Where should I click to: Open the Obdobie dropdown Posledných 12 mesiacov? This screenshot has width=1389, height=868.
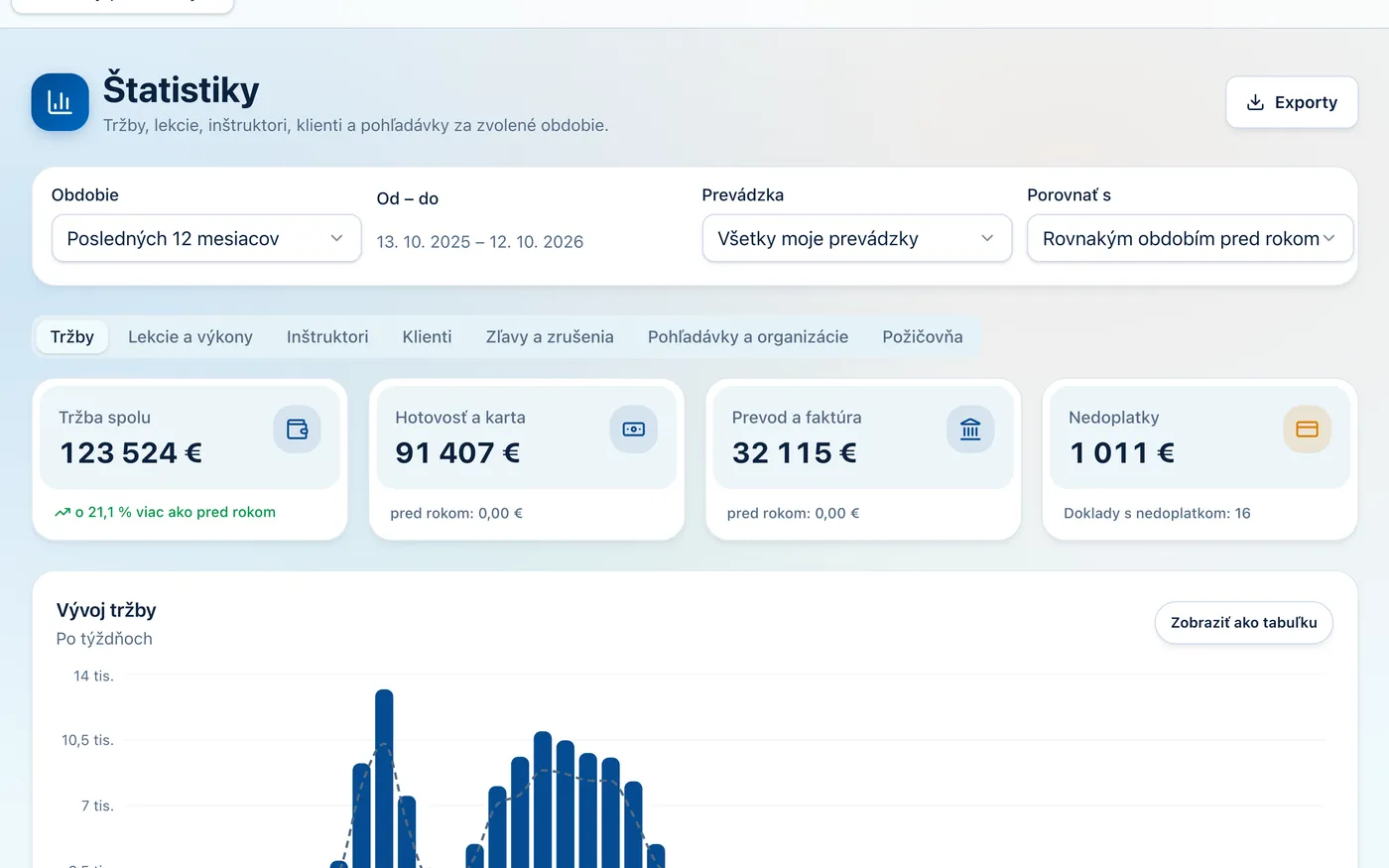206,238
